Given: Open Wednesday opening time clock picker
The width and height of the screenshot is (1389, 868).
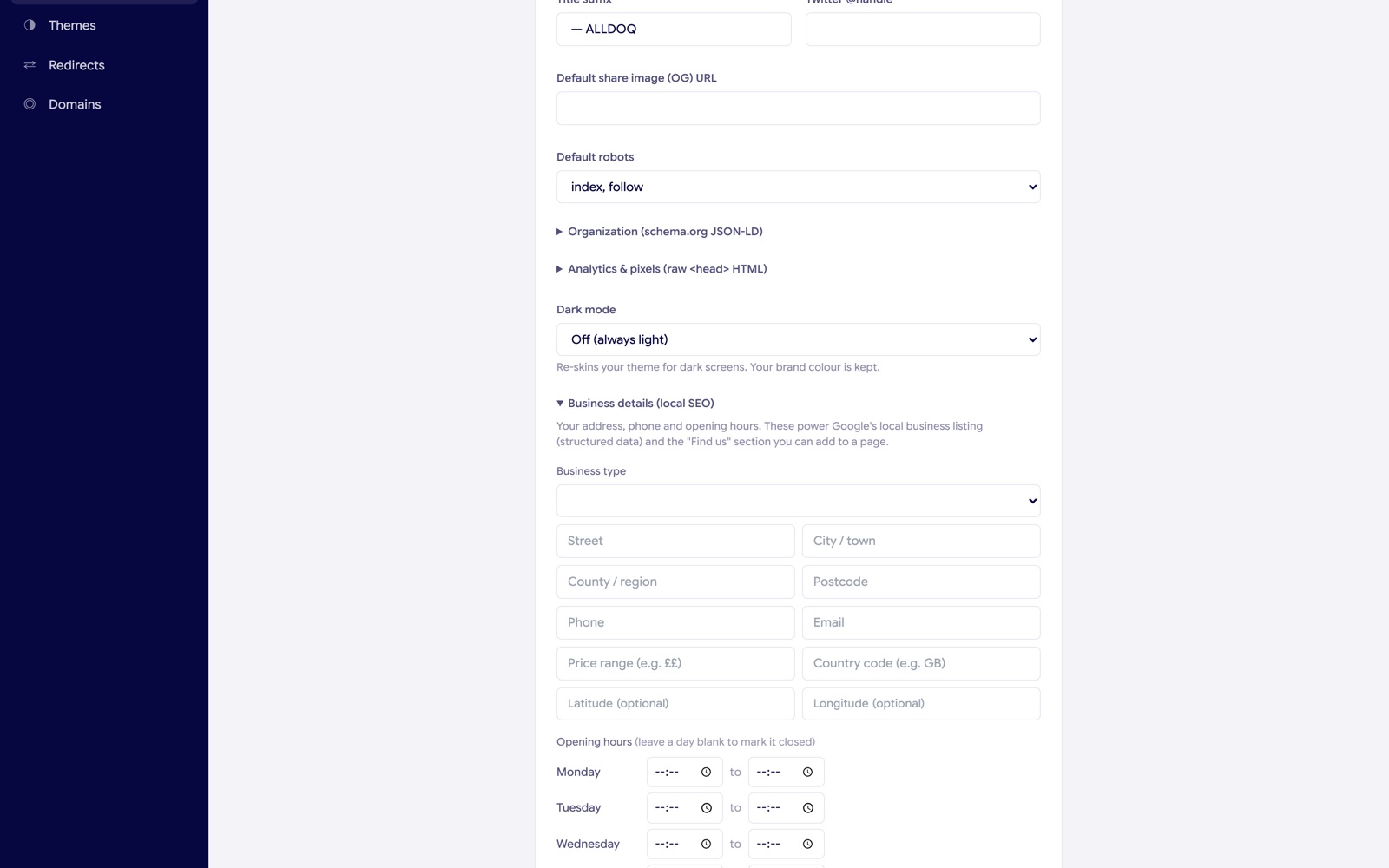Looking at the screenshot, I should 706,844.
